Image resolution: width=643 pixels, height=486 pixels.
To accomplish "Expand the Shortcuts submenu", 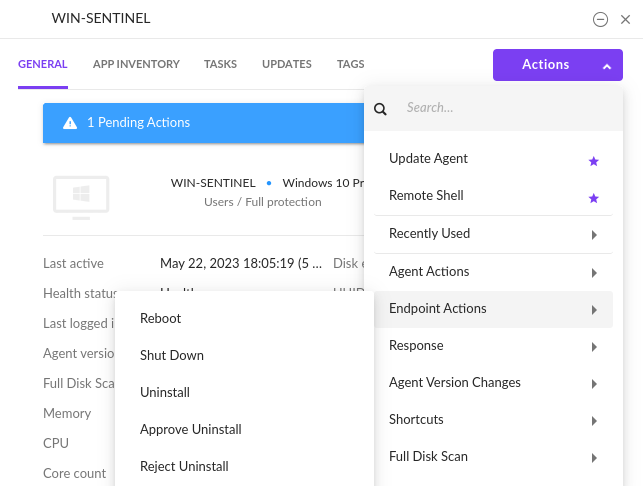I will click(493, 420).
